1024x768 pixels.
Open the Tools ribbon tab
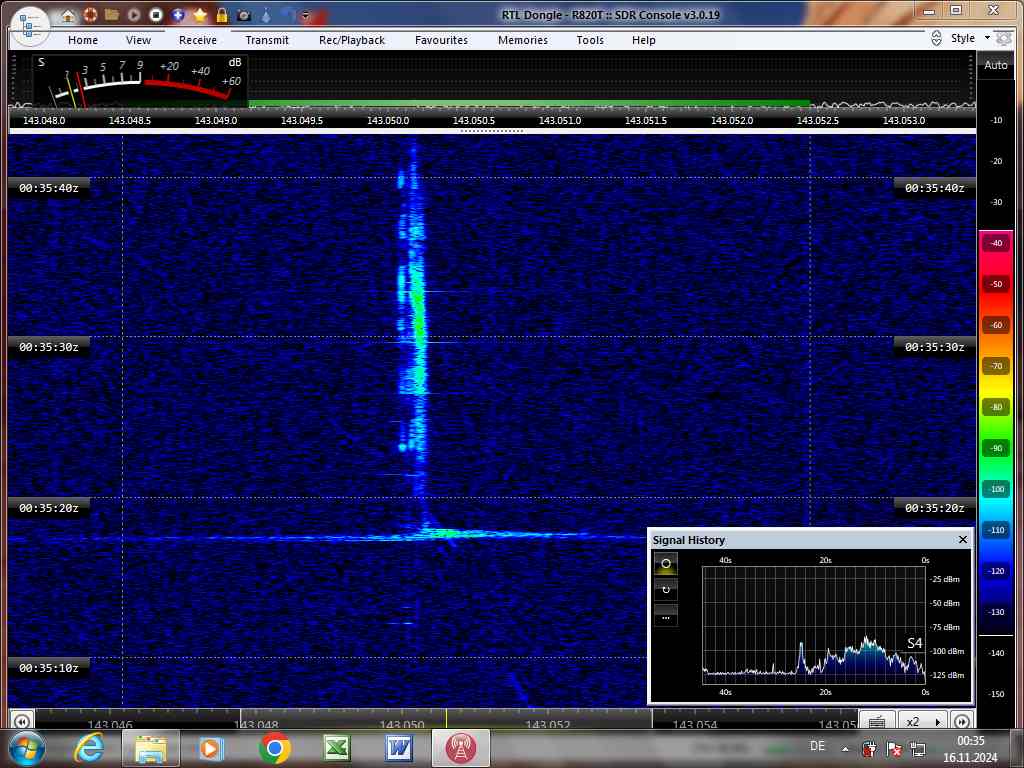(x=590, y=40)
